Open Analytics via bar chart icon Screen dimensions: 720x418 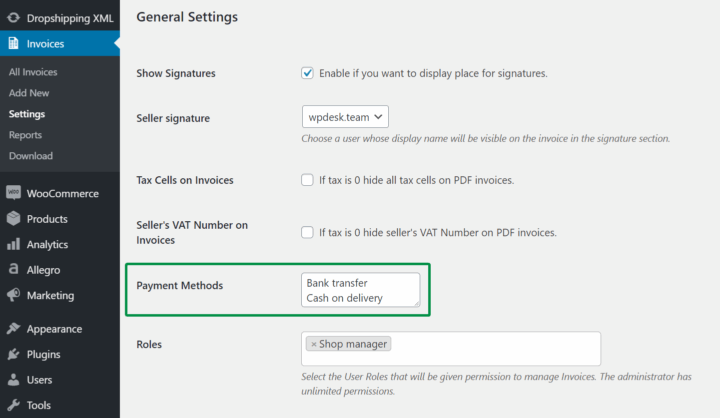click(14, 244)
